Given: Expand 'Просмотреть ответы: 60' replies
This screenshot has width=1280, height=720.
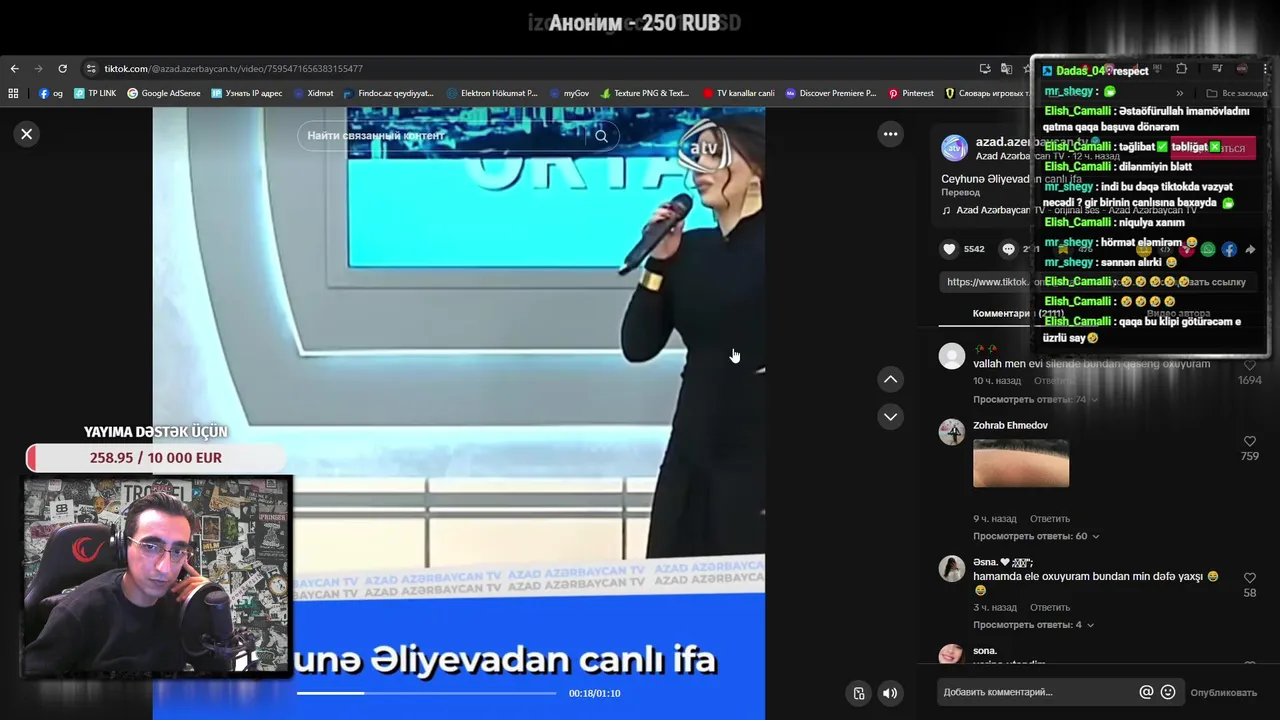Looking at the screenshot, I should [1036, 536].
